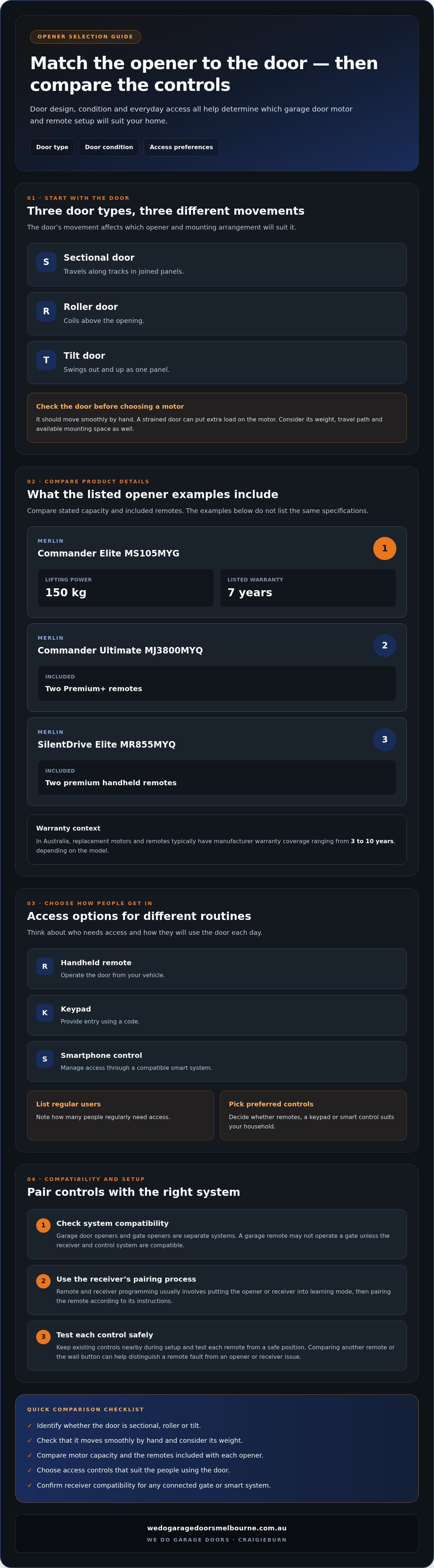Tick the checkmark for confirming receiver compatibility
The image size is (434, 1568).
pyautogui.click(x=30, y=1485)
